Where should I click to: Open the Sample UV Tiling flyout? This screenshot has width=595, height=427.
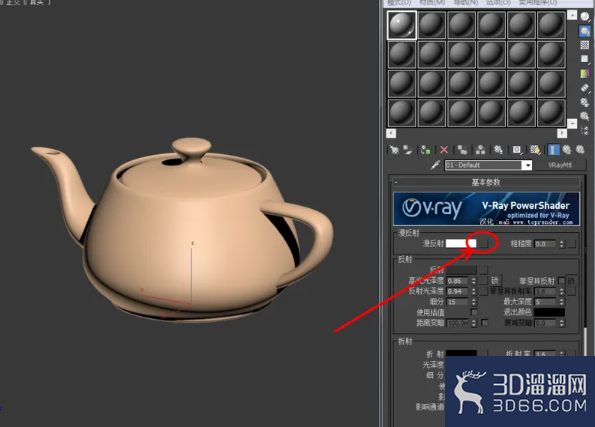pos(585,59)
